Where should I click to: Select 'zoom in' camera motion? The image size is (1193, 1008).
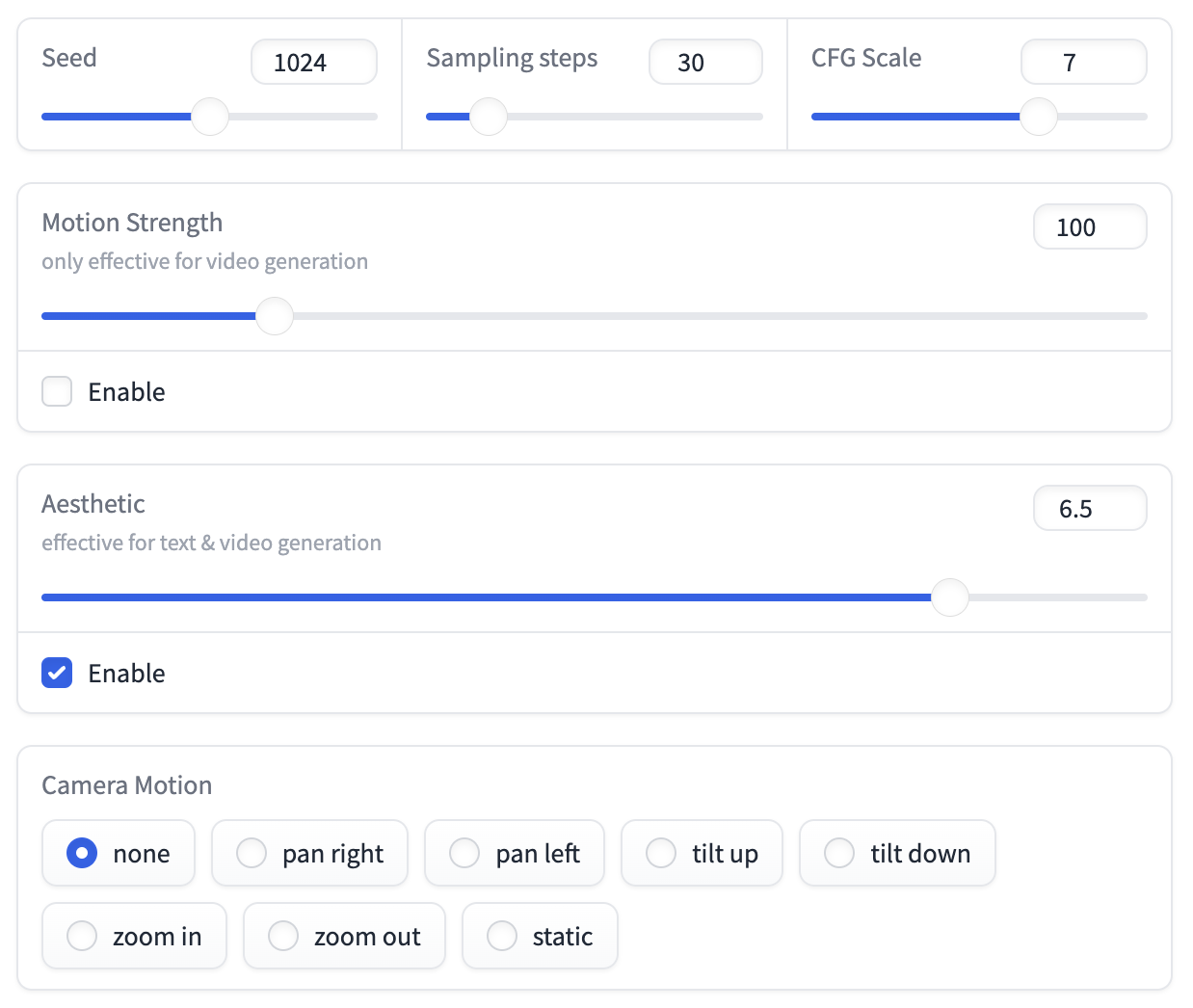(82, 936)
